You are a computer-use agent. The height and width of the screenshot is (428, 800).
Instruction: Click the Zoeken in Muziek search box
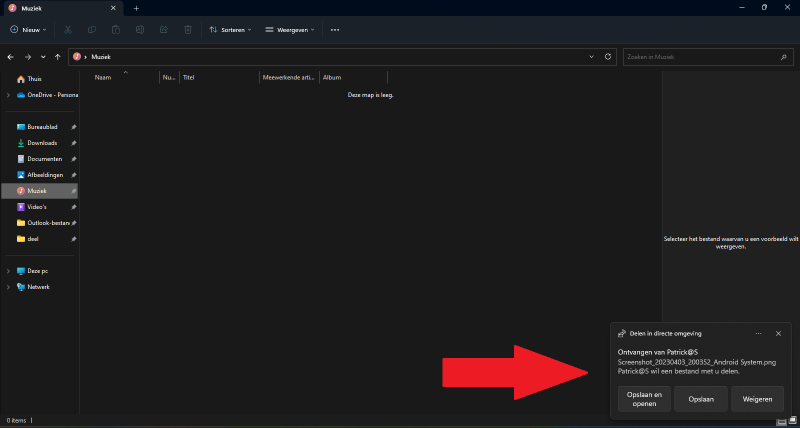(x=703, y=57)
